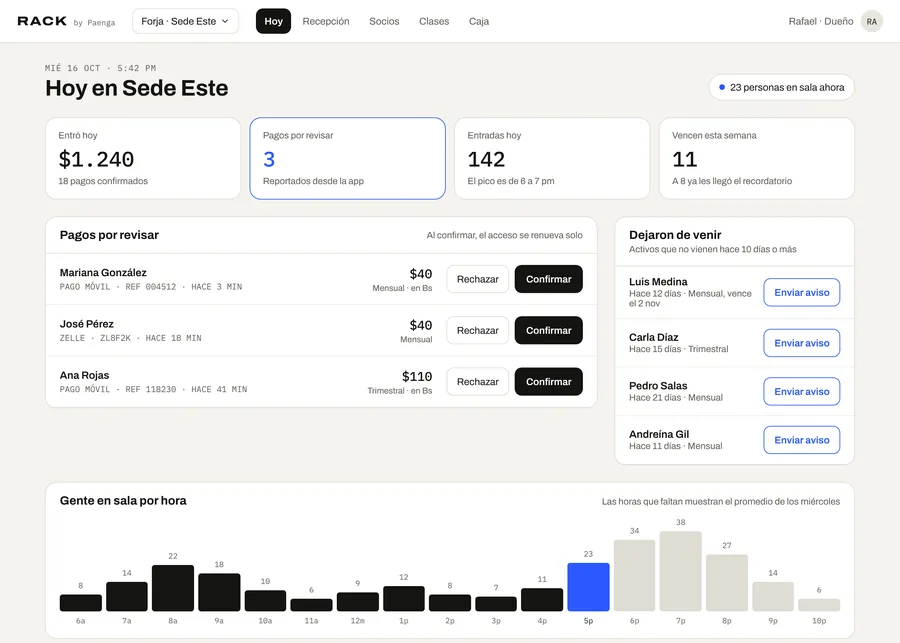Click the Luis Medina name
The image size is (900, 643).
click(x=658, y=282)
